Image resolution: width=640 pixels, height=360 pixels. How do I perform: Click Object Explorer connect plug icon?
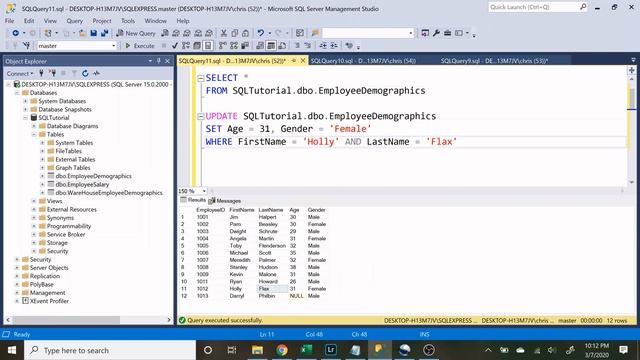(41, 73)
